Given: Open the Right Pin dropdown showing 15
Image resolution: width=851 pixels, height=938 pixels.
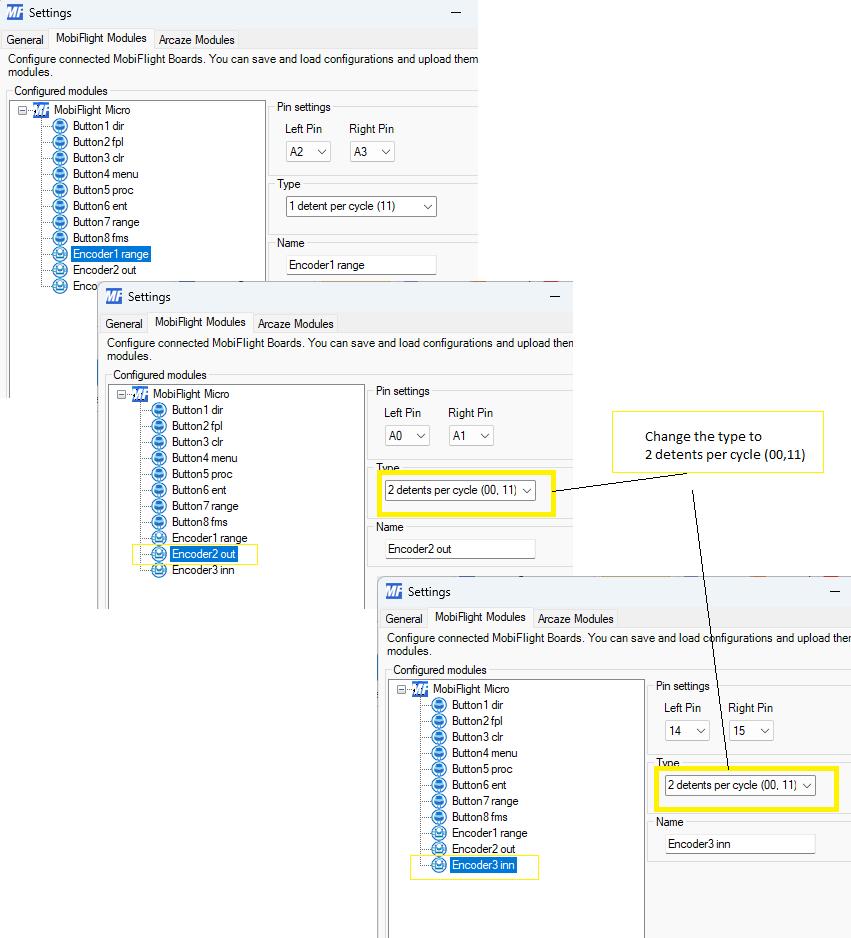Looking at the screenshot, I should click(x=751, y=731).
